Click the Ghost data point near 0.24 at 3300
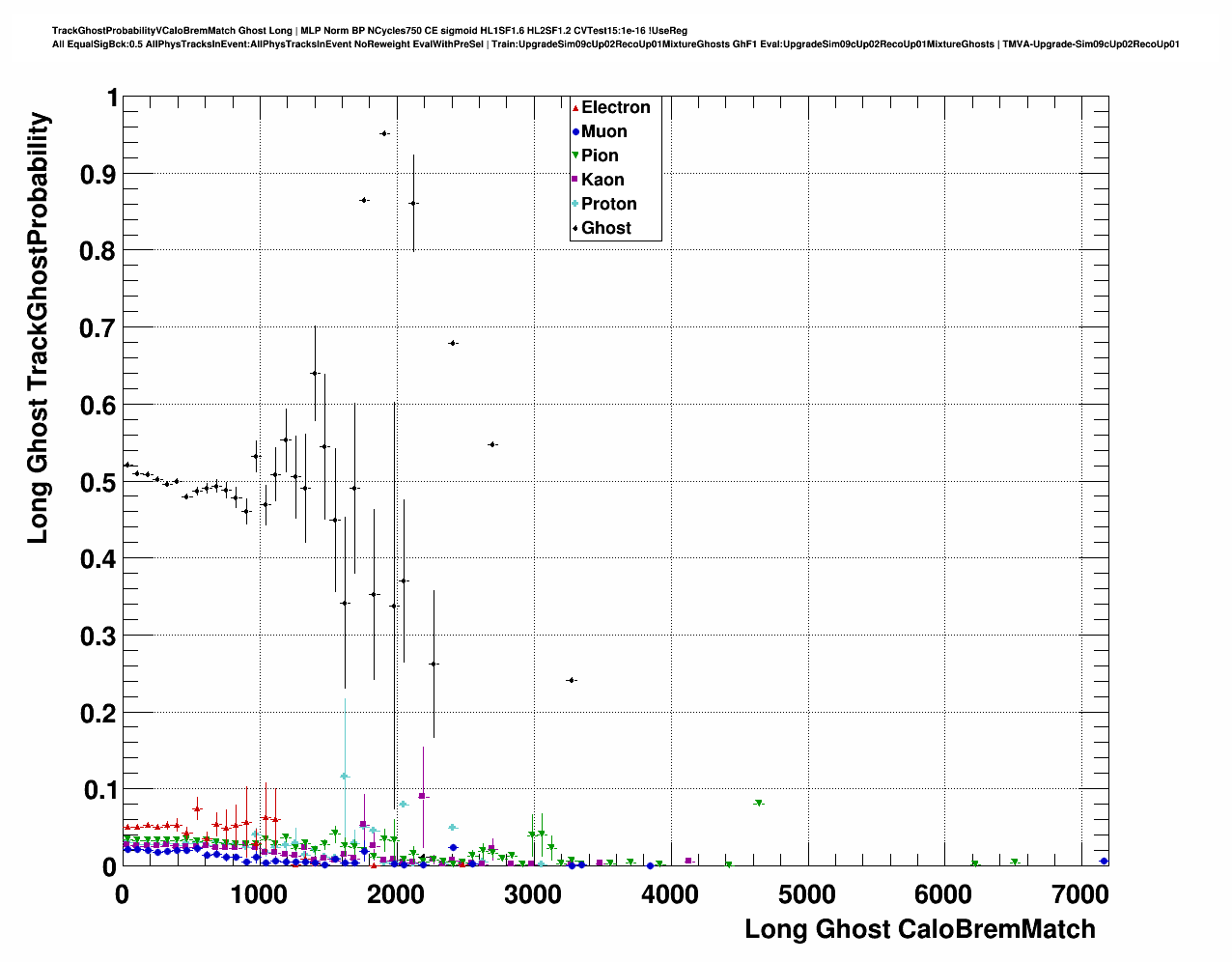 pos(571,680)
